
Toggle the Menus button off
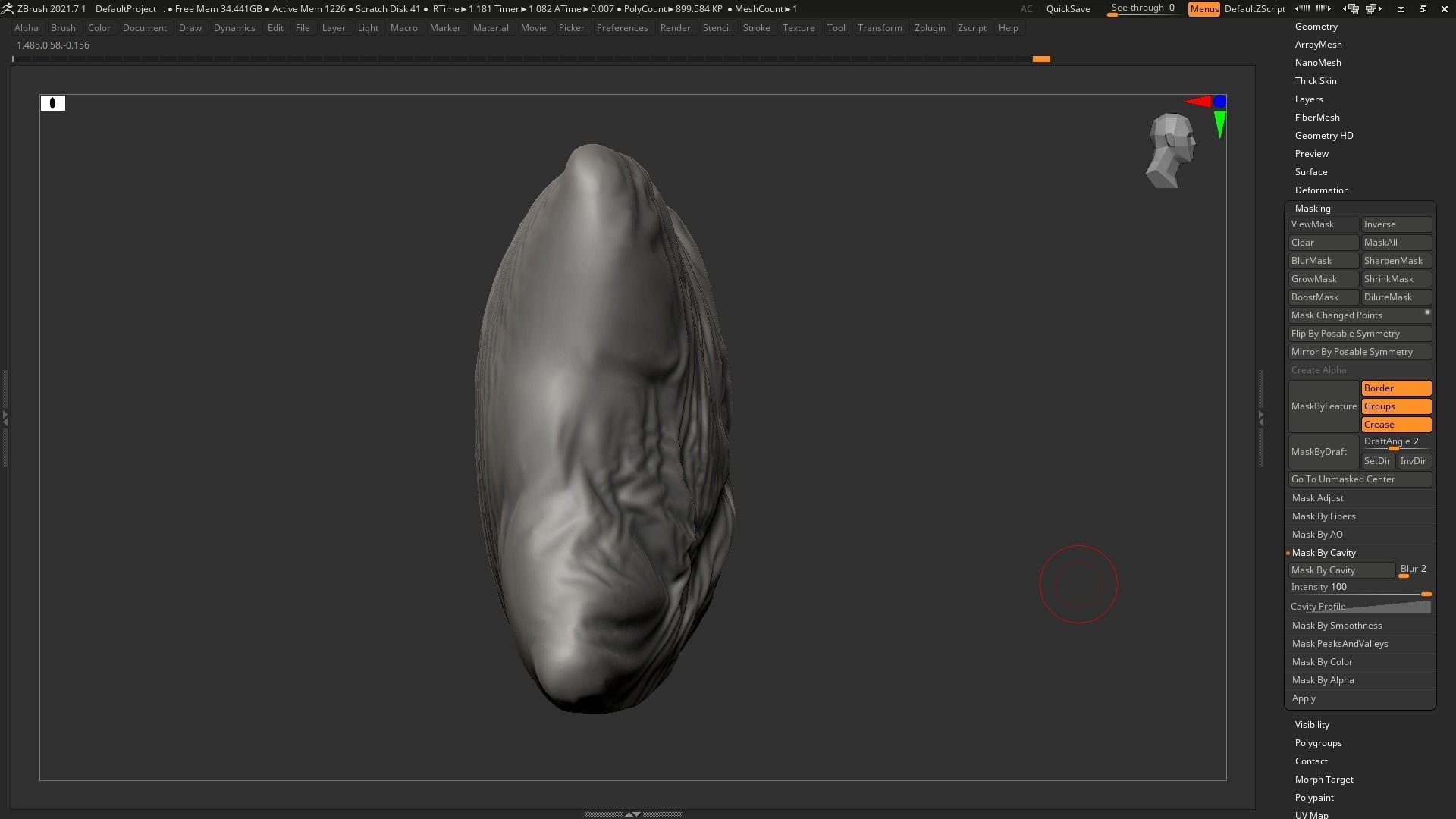[x=1203, y=9]
